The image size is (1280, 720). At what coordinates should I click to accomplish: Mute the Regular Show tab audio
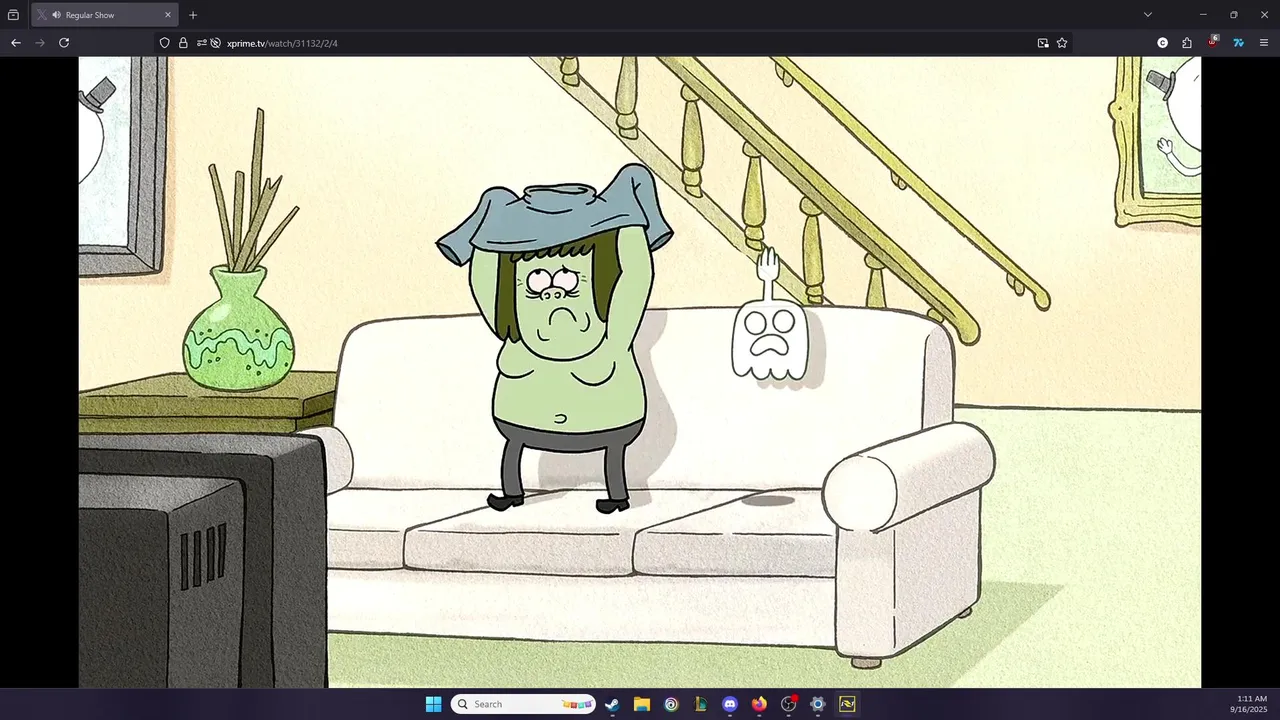[x=56, y=15]
